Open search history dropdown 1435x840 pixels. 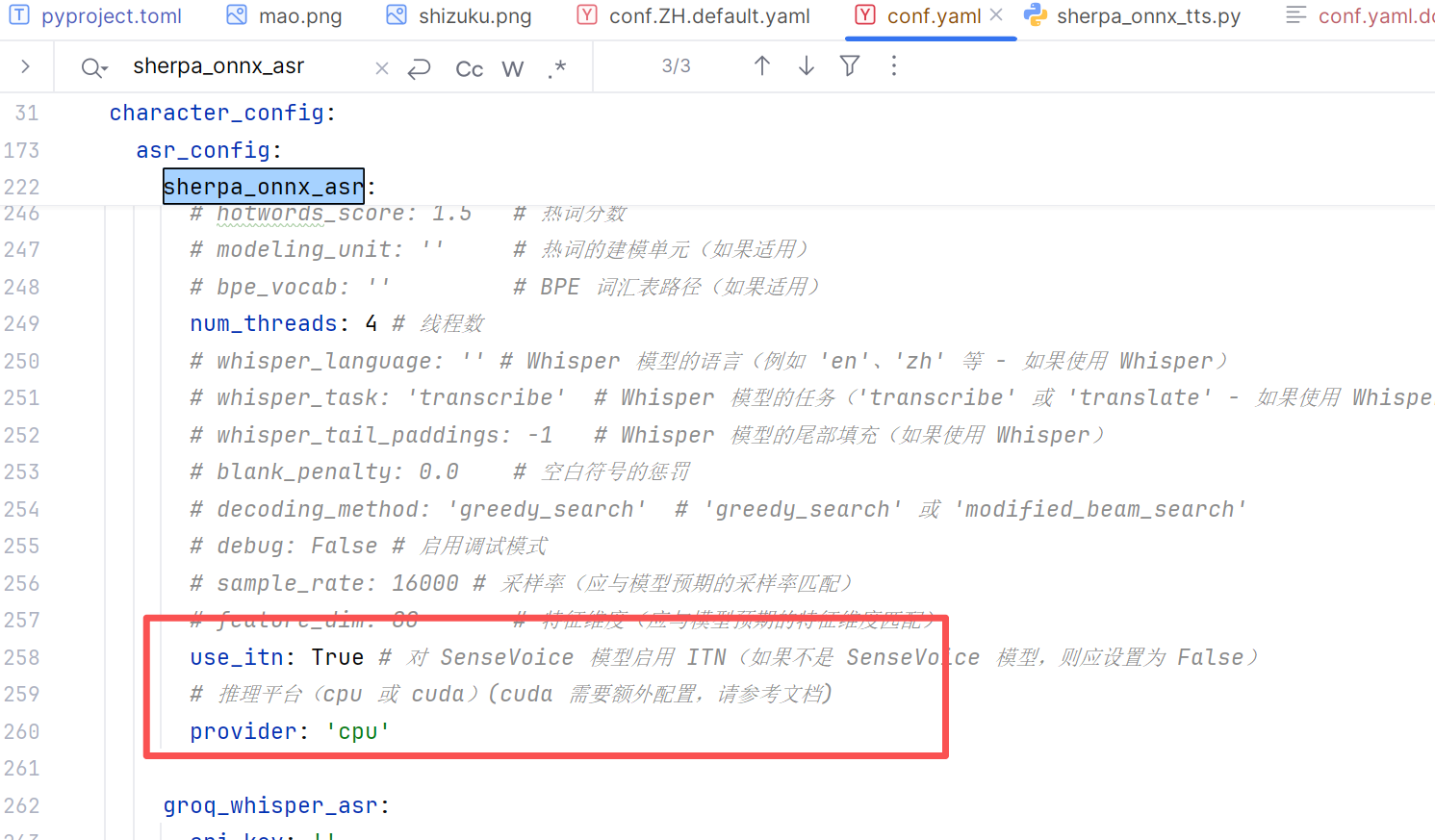[94, 67]
